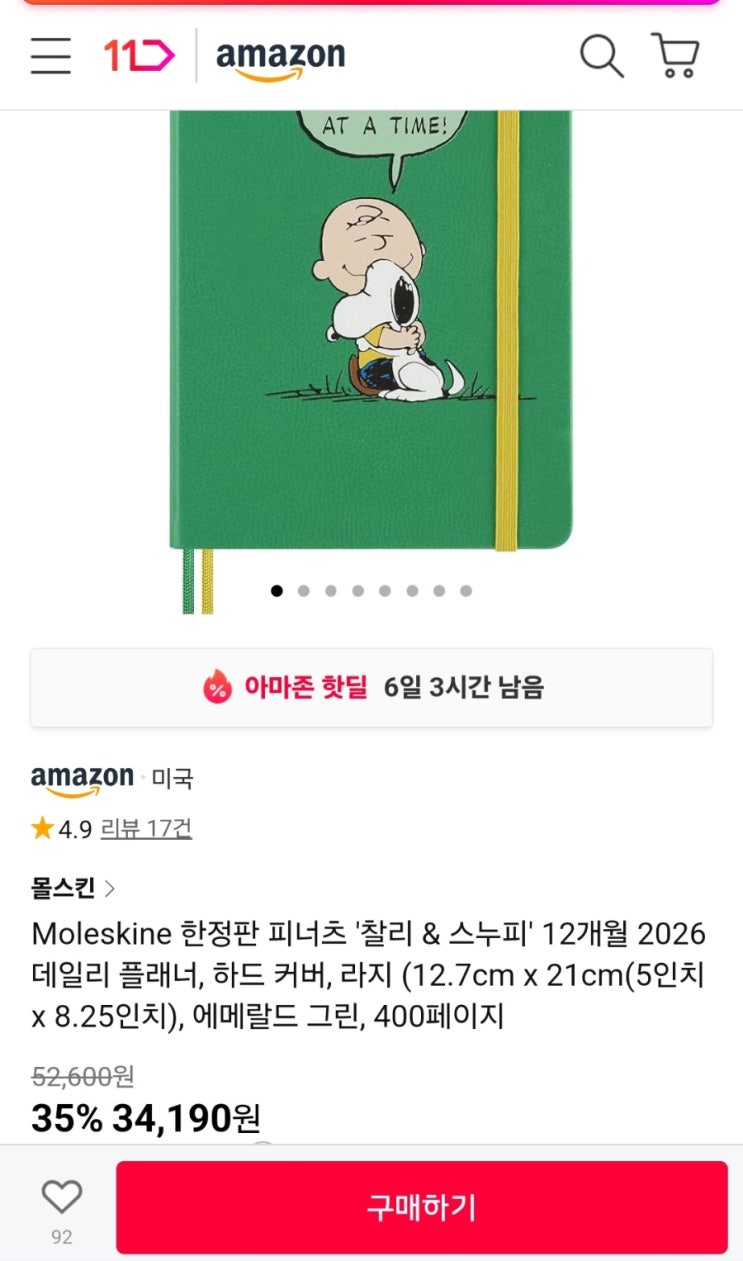Tap the Amazon logo in header
The height and width of the screenshot is (1261, 743).
click(x=281, y=59)
